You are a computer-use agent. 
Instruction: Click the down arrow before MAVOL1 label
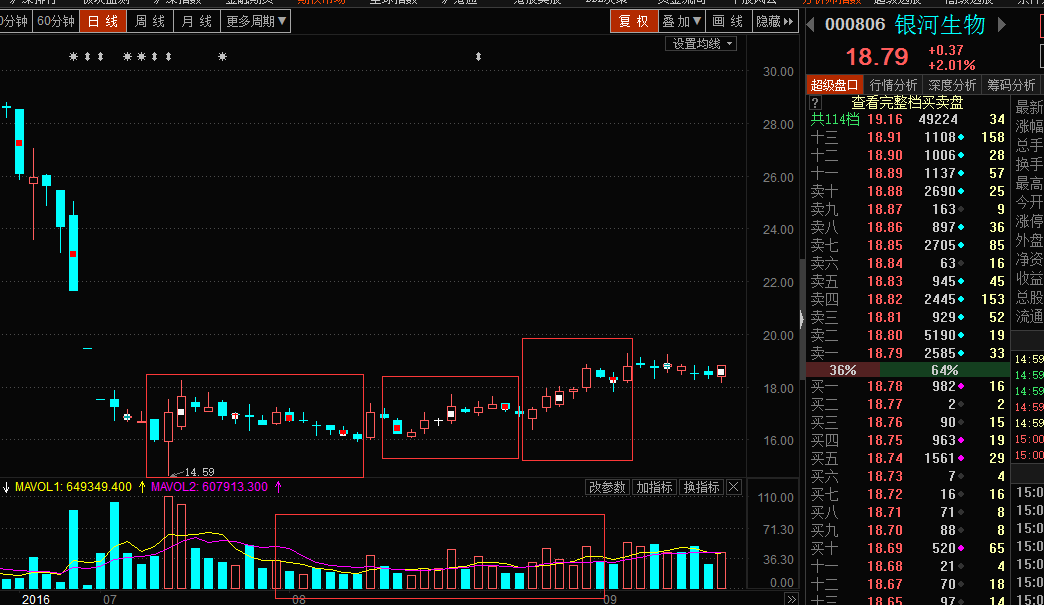[6, 487]
